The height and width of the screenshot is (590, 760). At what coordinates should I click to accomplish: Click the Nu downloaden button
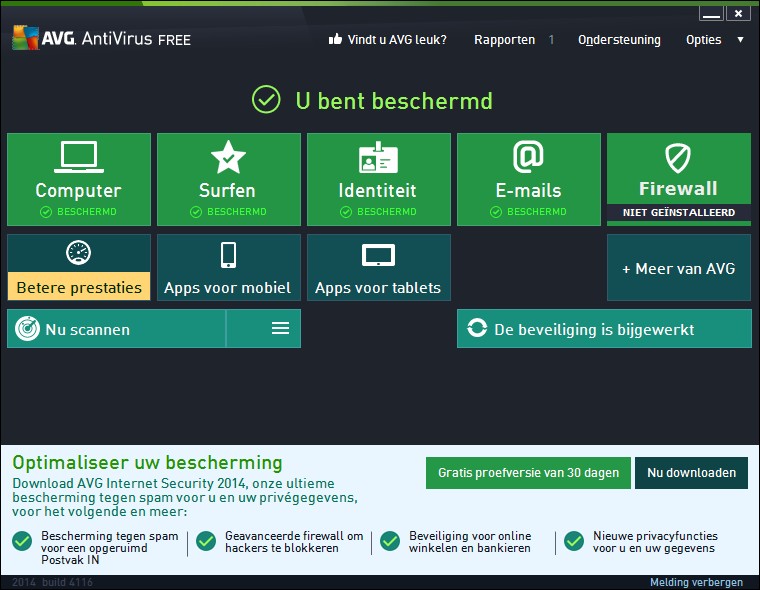tap(691, 473)
